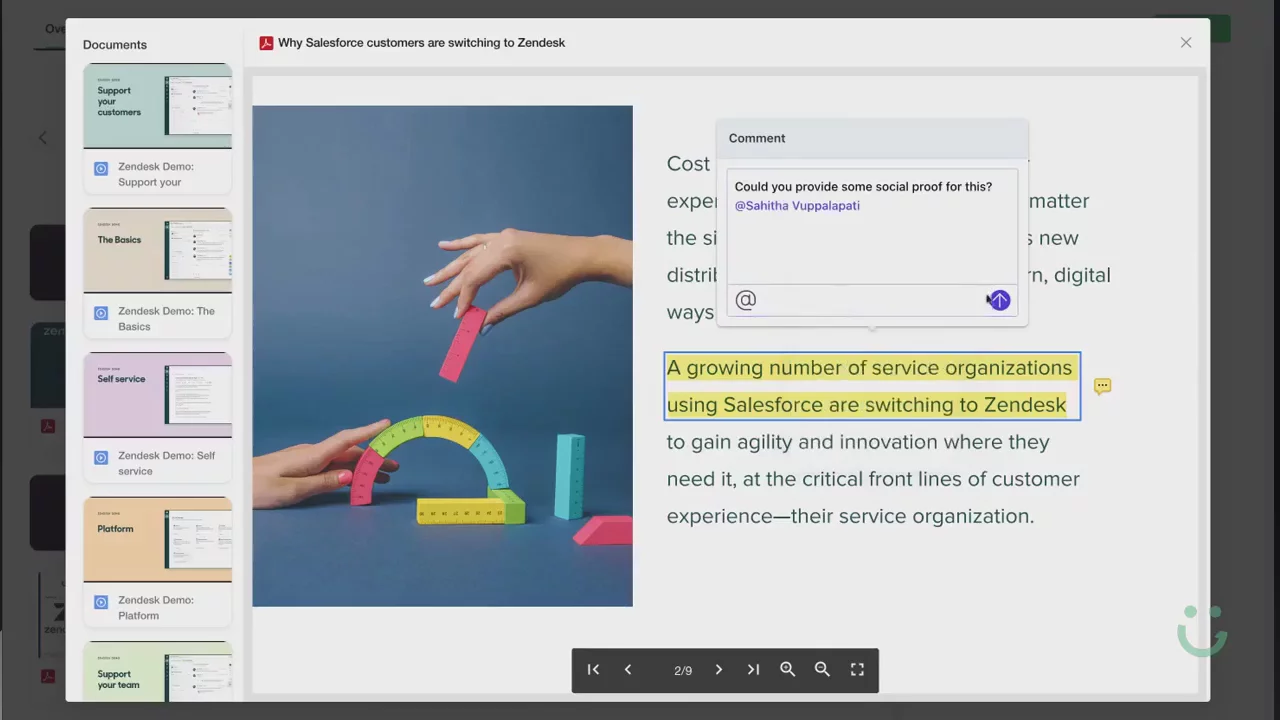Zoom in on the document

click(x=788, y=670)
